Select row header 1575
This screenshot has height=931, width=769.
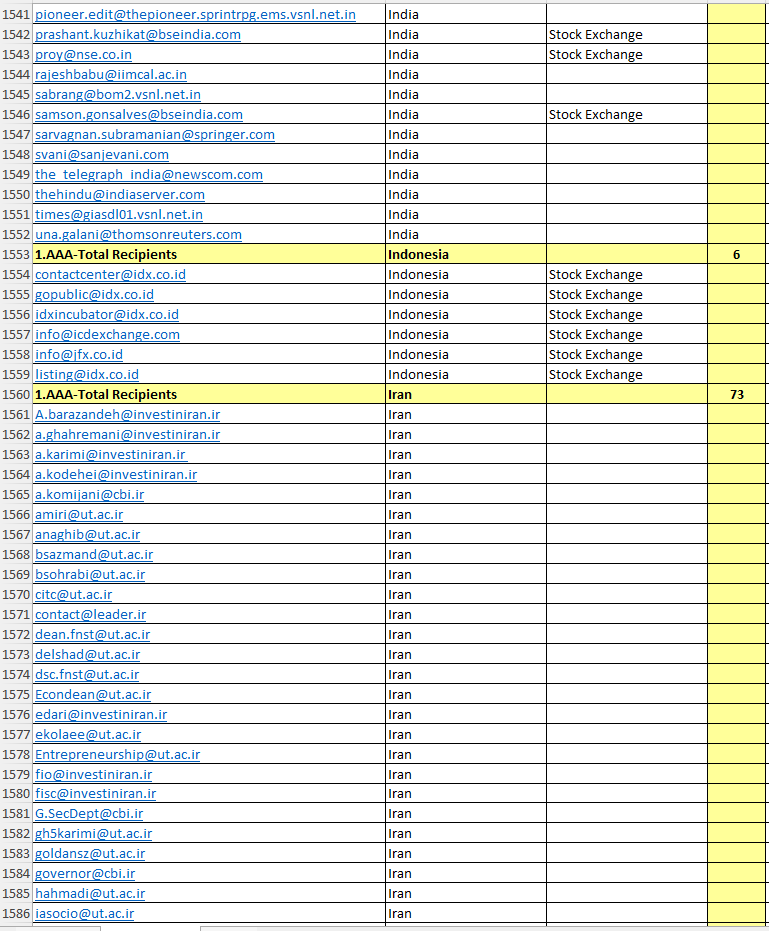(15, 694)
